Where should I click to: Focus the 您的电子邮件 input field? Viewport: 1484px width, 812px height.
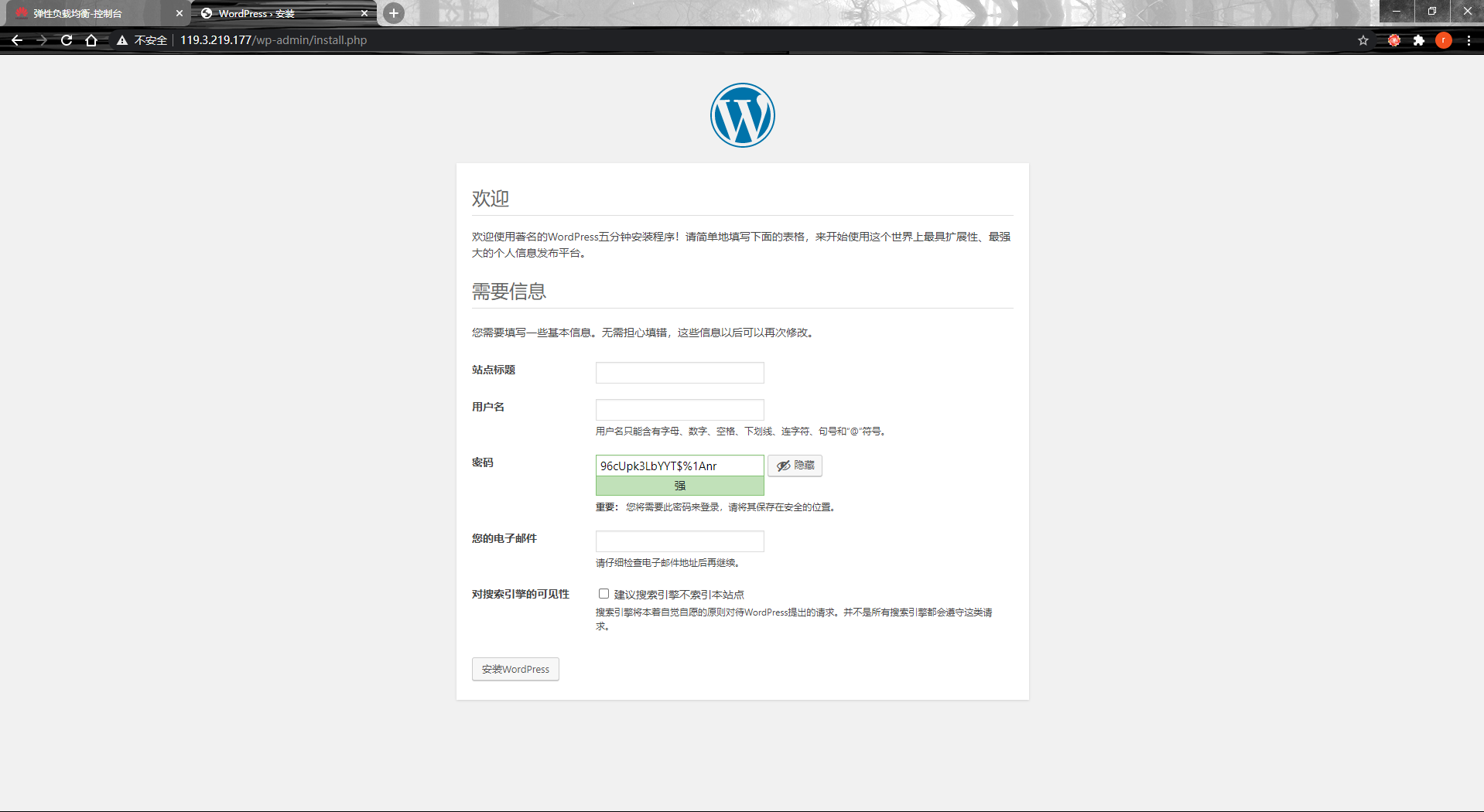pyautogui.click(x=680, y=541)
